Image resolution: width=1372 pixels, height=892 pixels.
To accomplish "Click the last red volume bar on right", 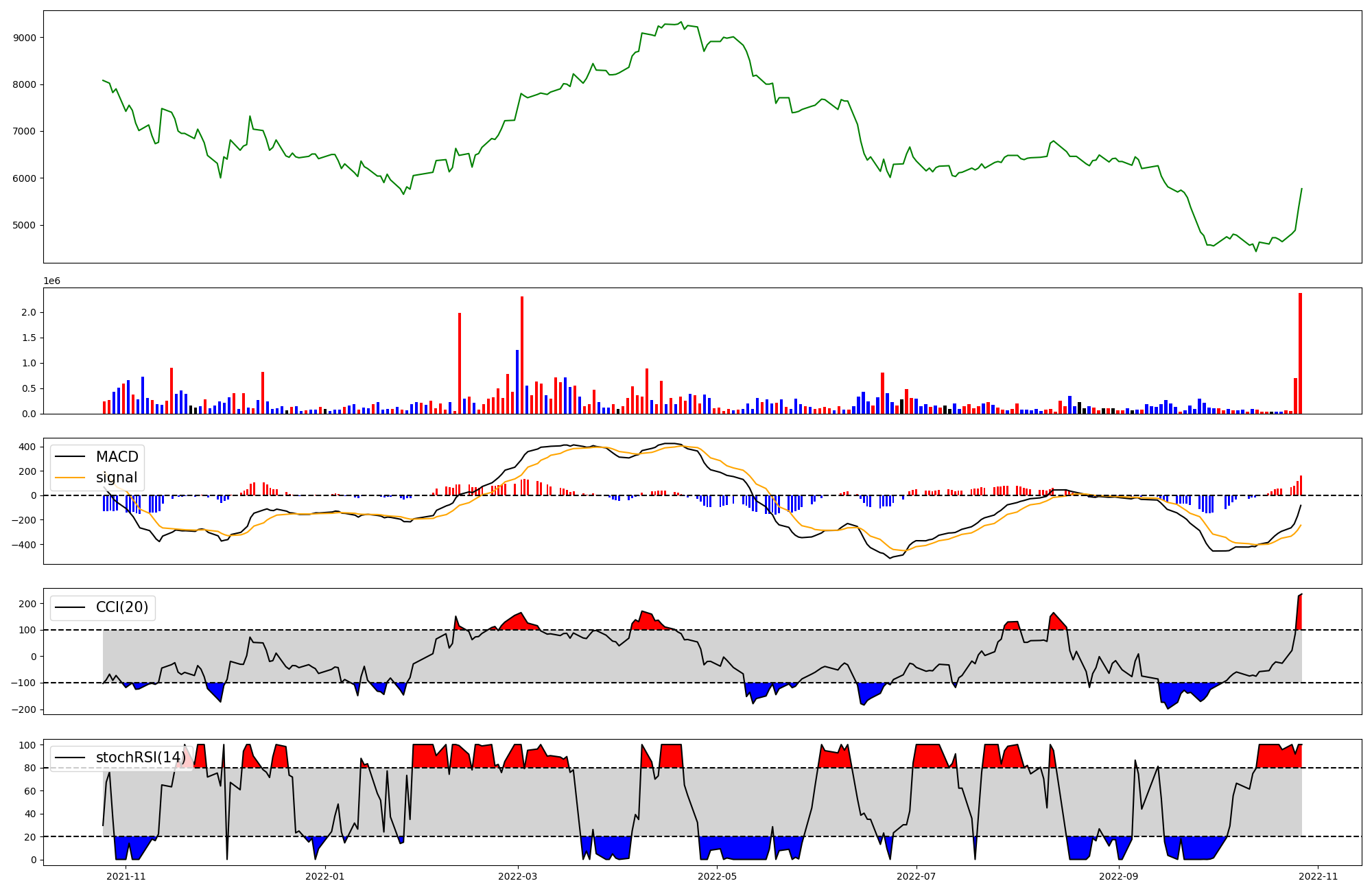I will [x=1300, y=353].
